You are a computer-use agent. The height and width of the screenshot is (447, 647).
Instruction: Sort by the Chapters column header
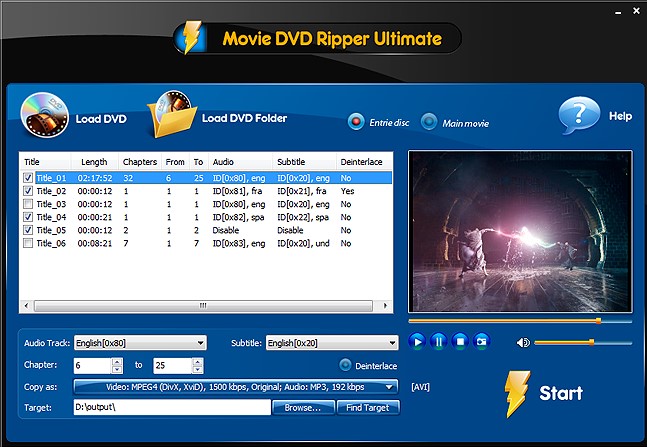click(140, 162)
